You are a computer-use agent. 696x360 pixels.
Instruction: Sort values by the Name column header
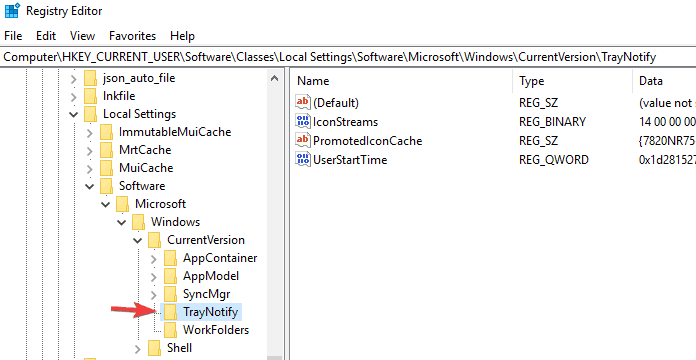click(x=401, y=81)
